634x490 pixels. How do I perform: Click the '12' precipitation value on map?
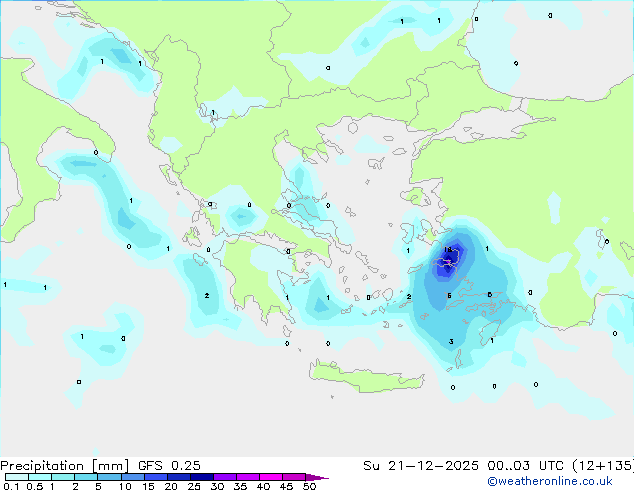pos(448,249)
